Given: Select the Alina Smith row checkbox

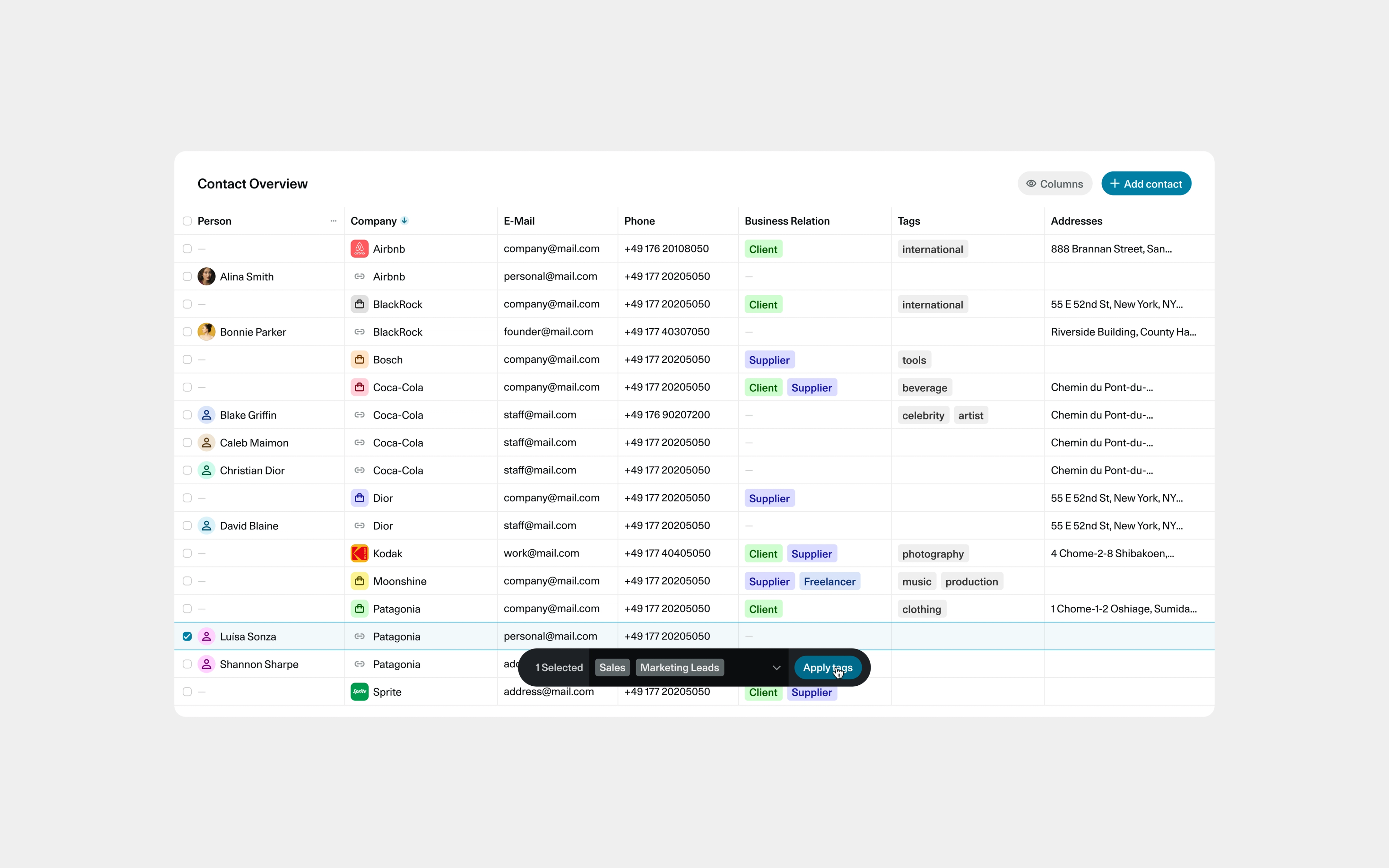Looking at the screenshot, I should point(187,276).
